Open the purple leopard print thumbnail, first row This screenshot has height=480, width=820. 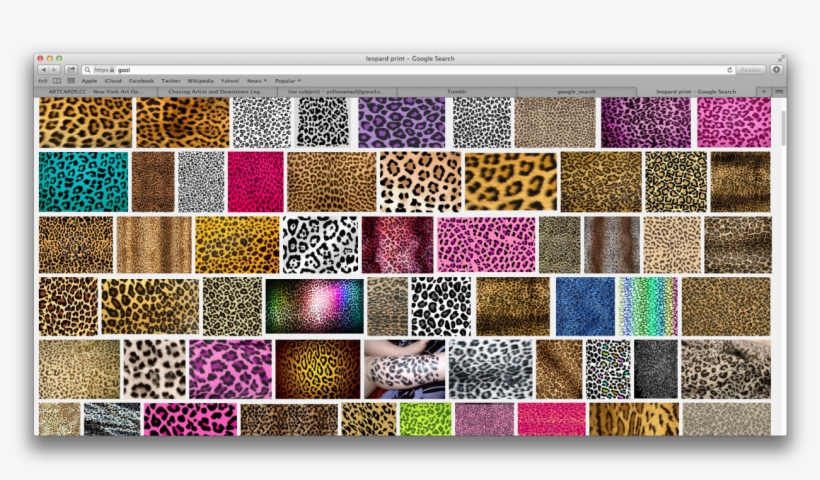[402, 122]
